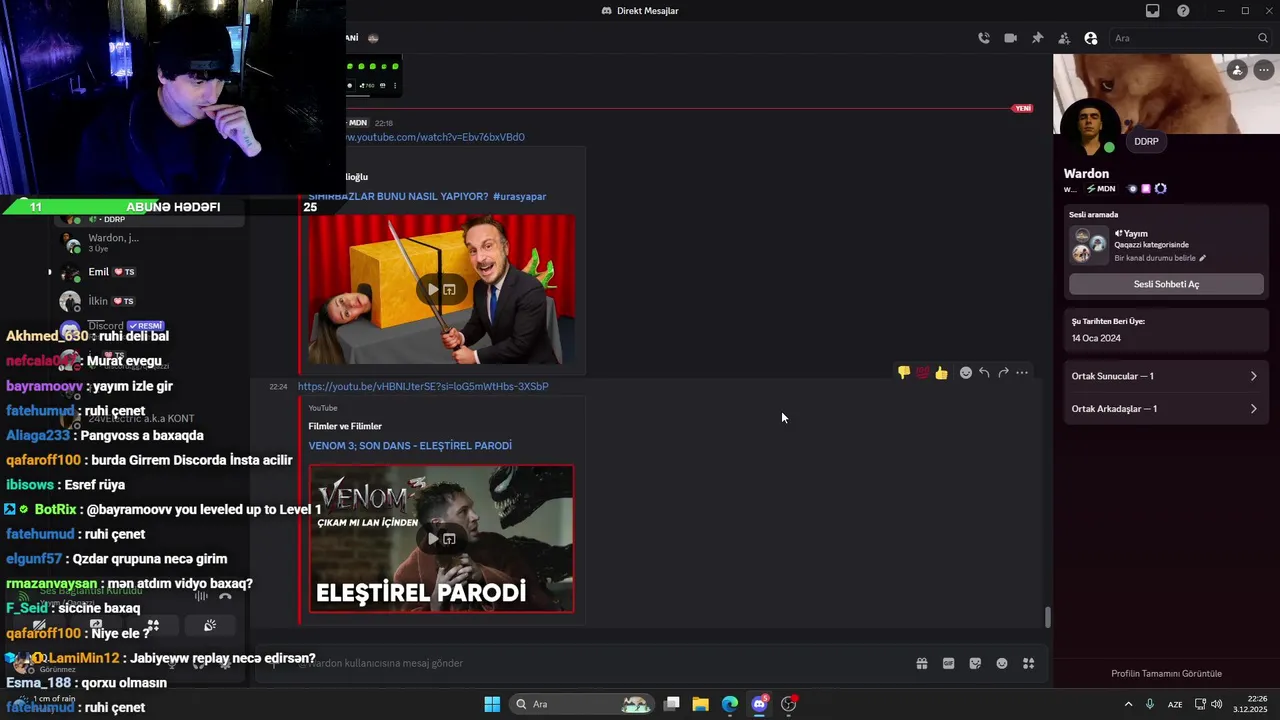Screen dimensions: 1280x720
Task: Toggle the user profile panel icon
Action: (x=1091, y=38)
